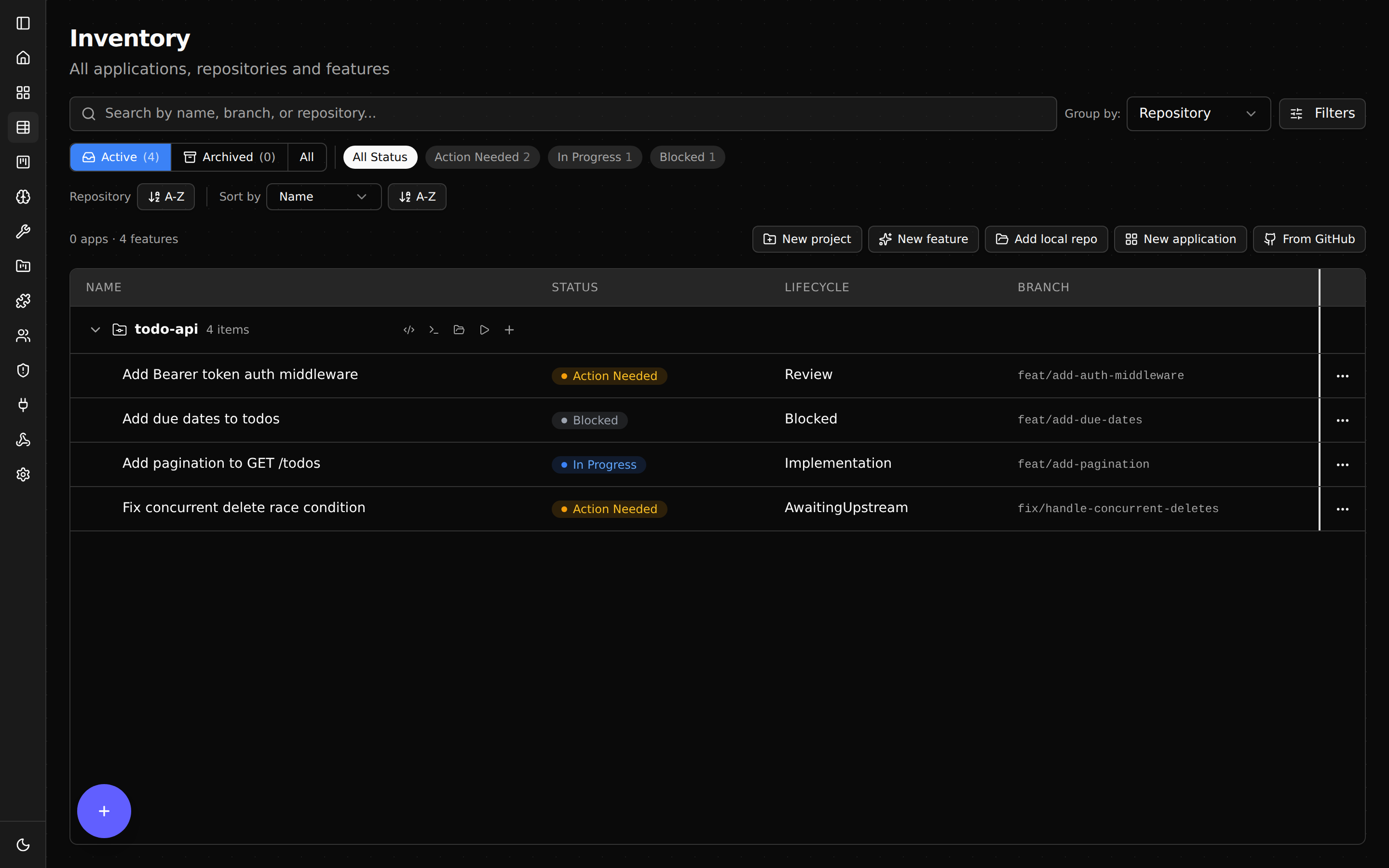Click the Add local repo button
This screenshot has width=1389, height=868.
[1047, 239]
